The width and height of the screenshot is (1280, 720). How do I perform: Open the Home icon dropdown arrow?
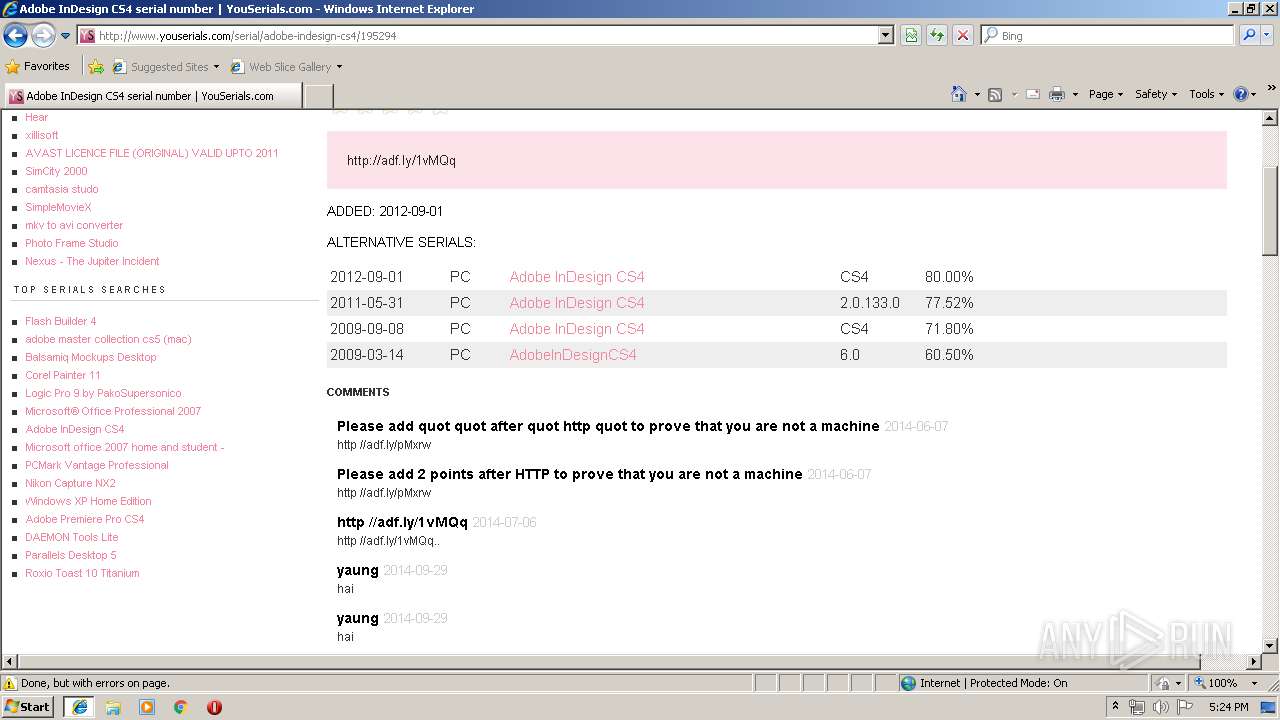[976, 94]
